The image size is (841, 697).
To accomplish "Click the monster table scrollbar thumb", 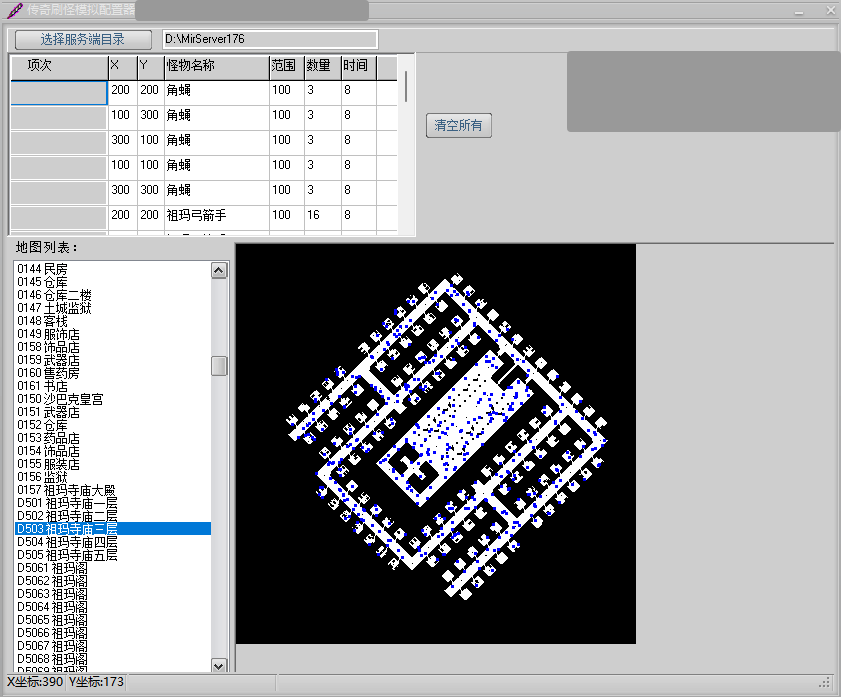I will coord(406,86).
